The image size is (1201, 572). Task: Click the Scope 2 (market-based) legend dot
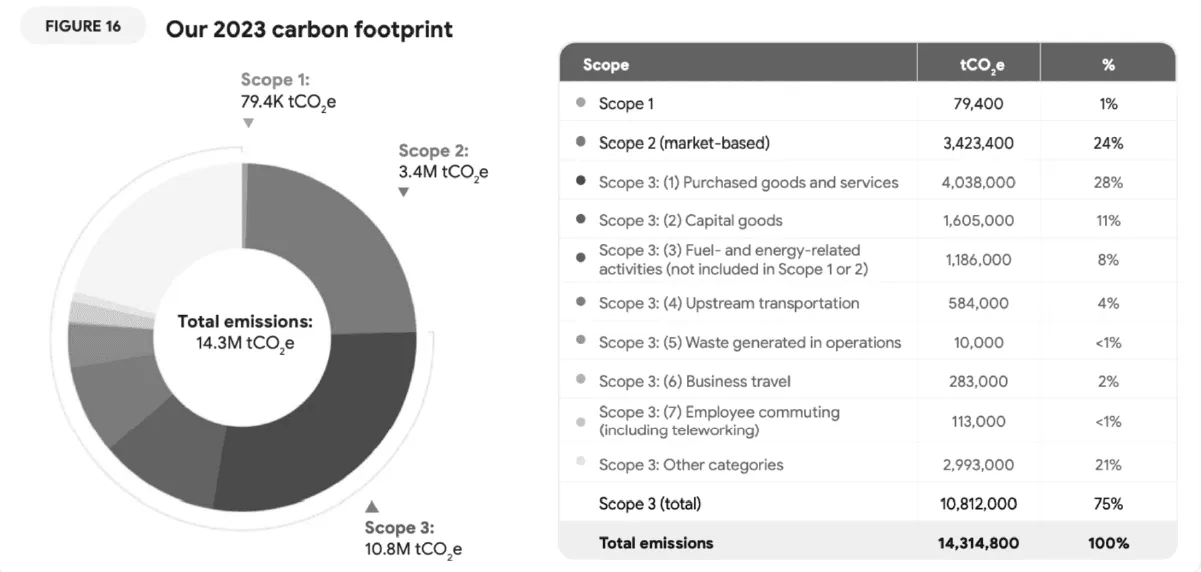click(x=581, y=142)
